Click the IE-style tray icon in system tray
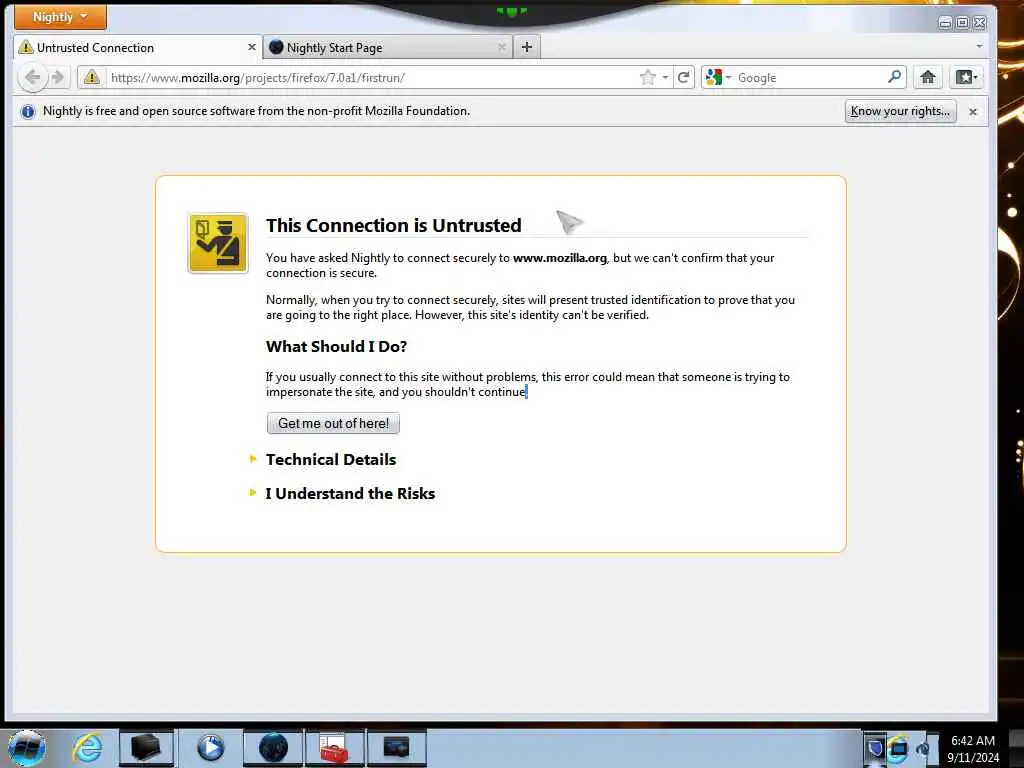1024x768 pixels. coord(898,748)
